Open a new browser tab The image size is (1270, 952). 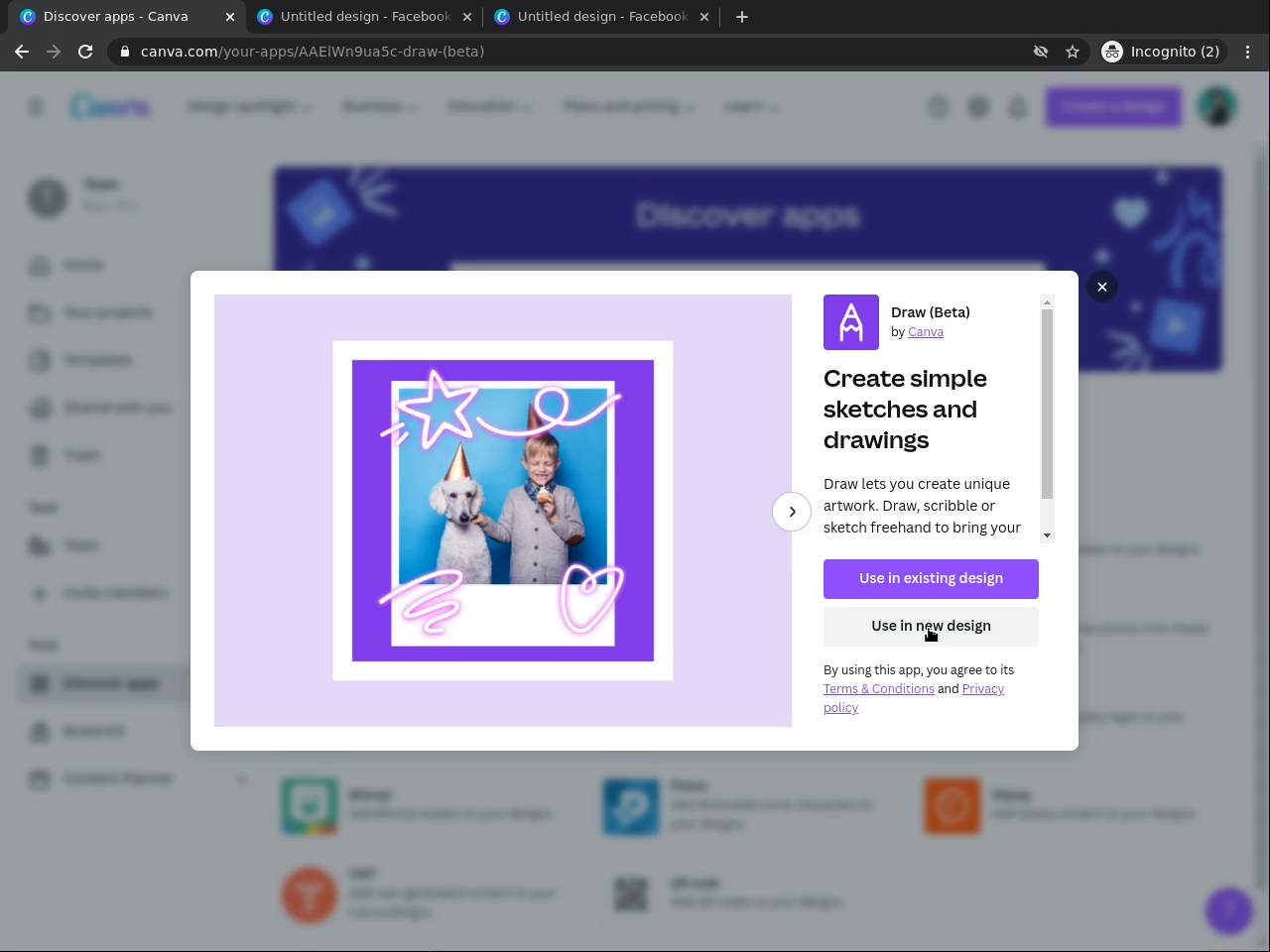tap(742, 17)
